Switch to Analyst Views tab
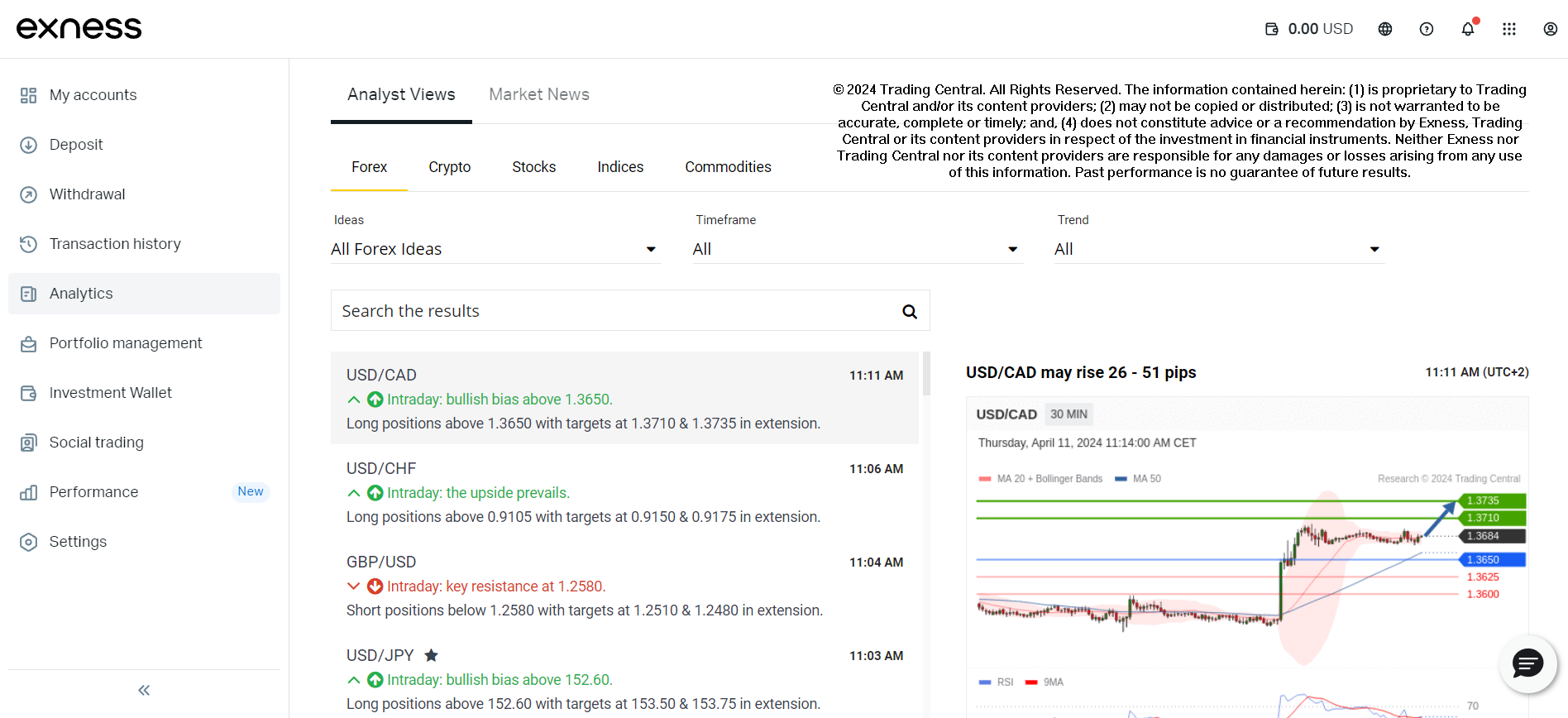 click(401, 94)
